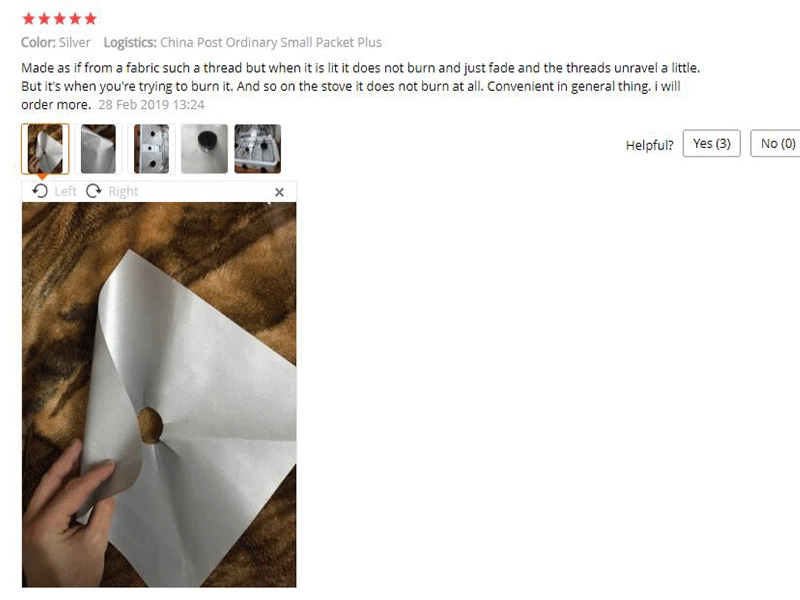Click the review date 28 Feb 2019
800x600 pixels.
click(x=151, y=105)
